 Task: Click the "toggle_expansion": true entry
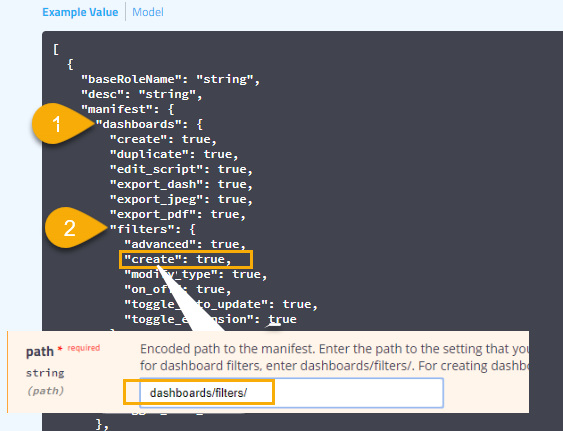pyautogui.click(x=210, y=319)
